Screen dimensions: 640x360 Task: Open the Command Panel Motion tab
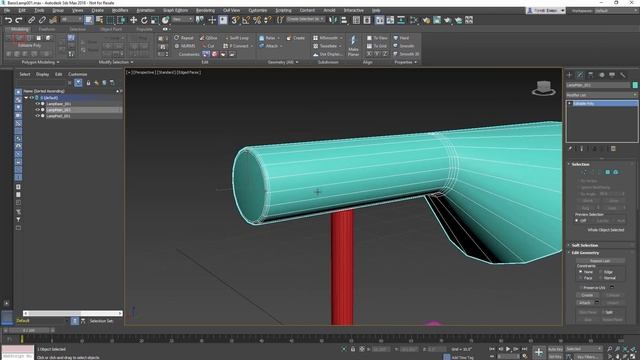click(602, 75)
